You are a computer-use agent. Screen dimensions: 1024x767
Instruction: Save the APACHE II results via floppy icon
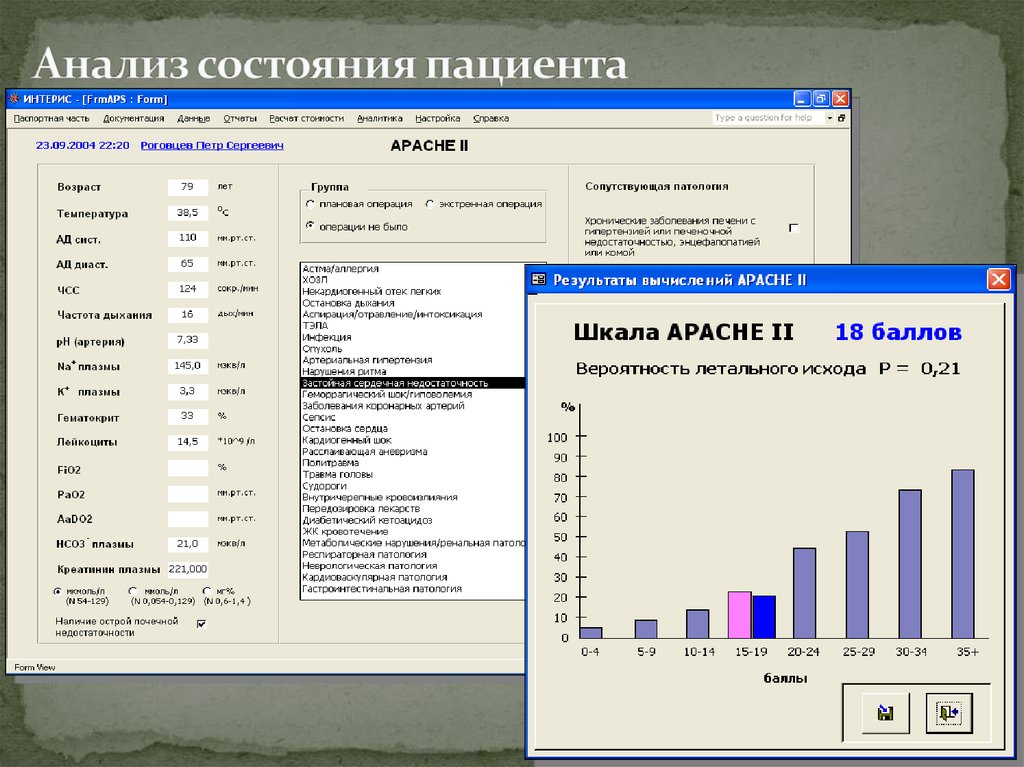point(883,712)
